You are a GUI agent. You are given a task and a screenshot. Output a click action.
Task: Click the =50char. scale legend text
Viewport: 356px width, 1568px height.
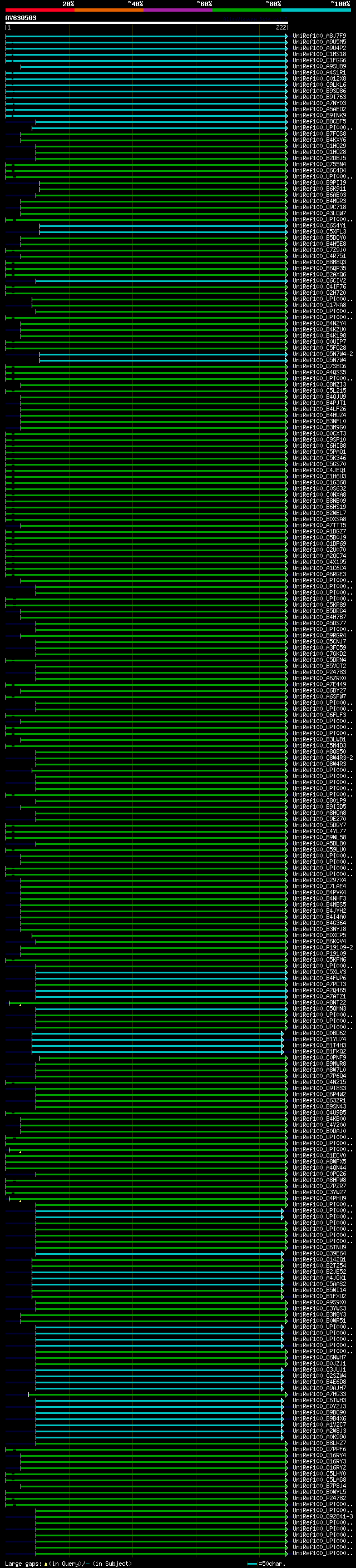click(x=272, y=1564)
